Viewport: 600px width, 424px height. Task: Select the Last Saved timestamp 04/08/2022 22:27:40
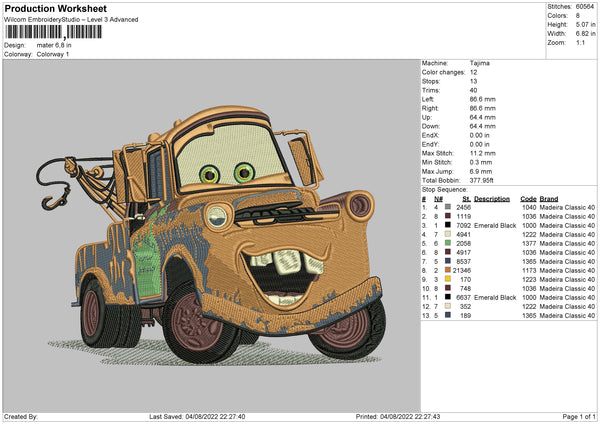click(215, 416)
